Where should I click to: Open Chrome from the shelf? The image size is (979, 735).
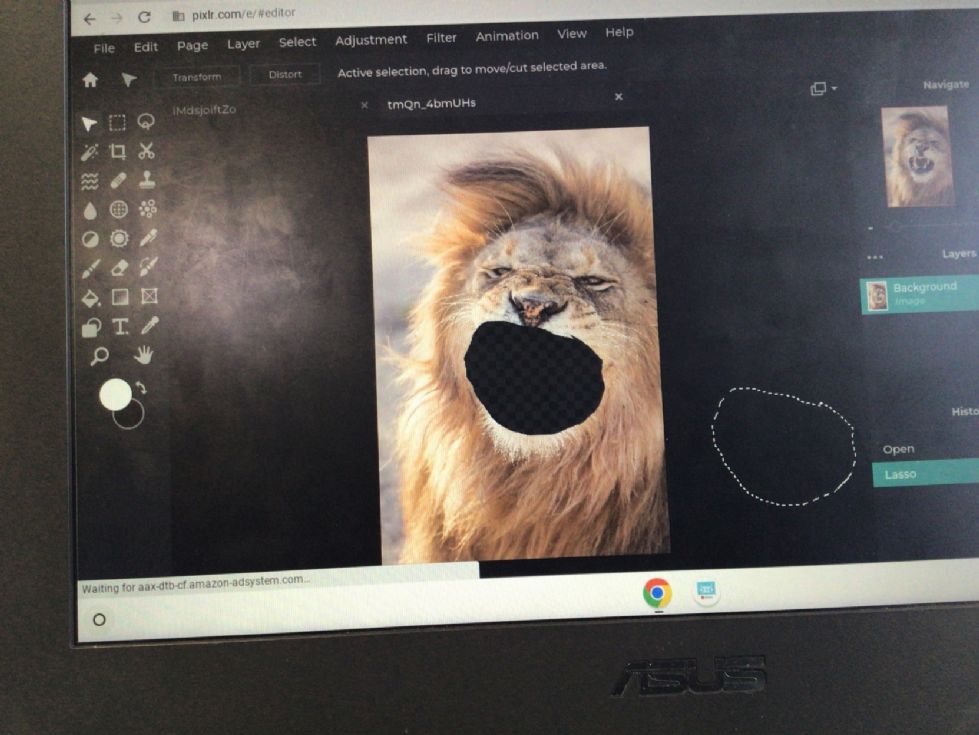[x=657, y=593]
